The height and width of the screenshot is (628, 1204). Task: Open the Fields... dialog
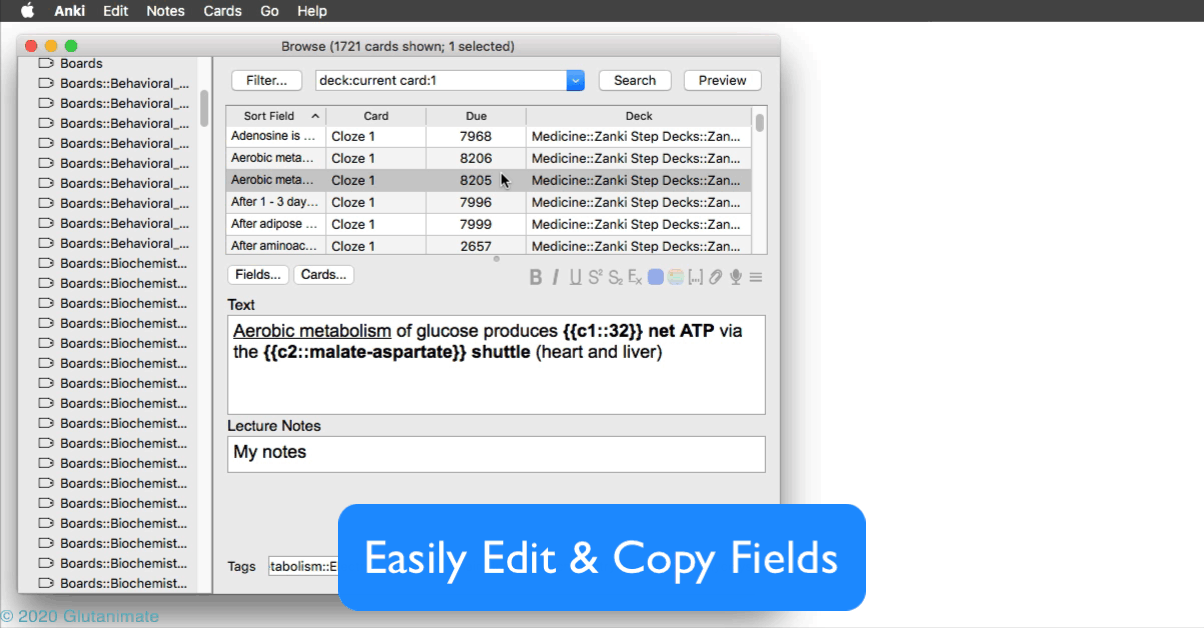(257, 274)
